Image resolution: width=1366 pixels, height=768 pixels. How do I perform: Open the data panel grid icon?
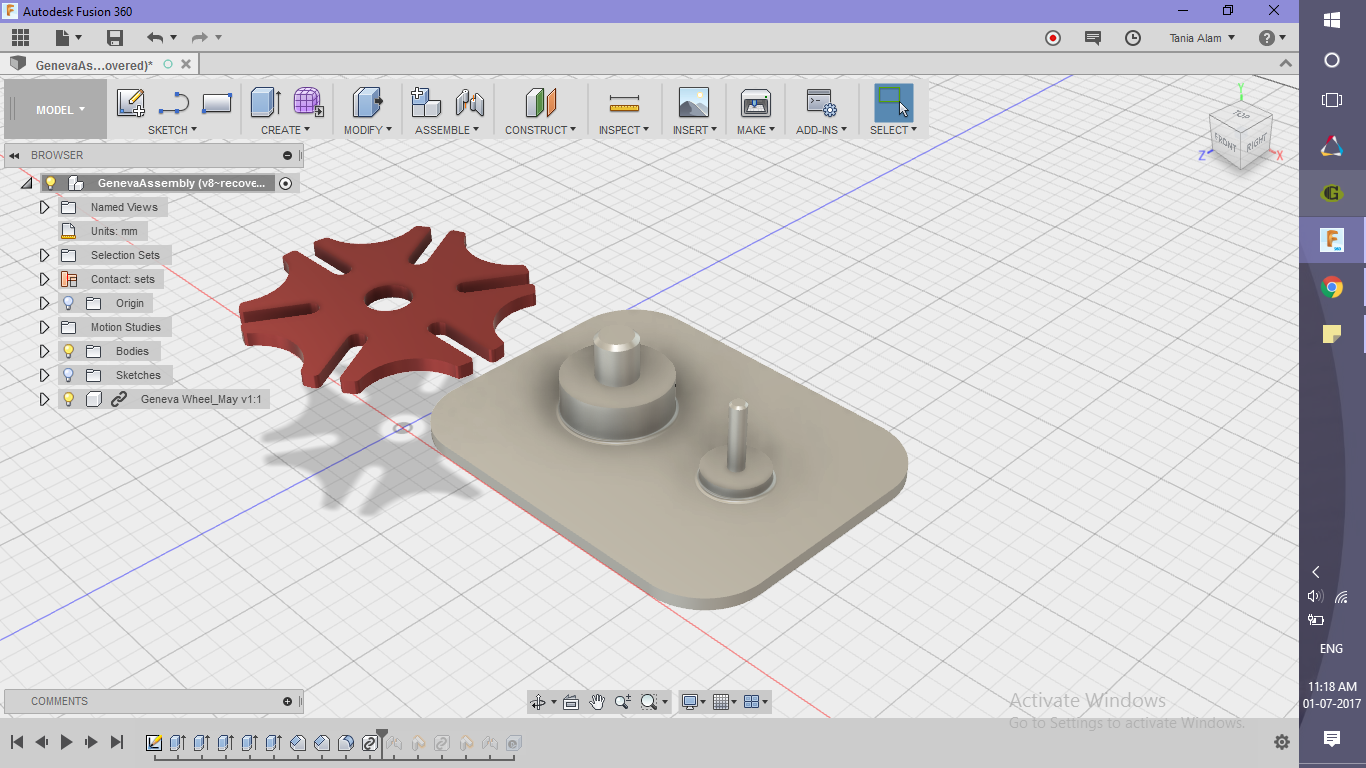20,38
